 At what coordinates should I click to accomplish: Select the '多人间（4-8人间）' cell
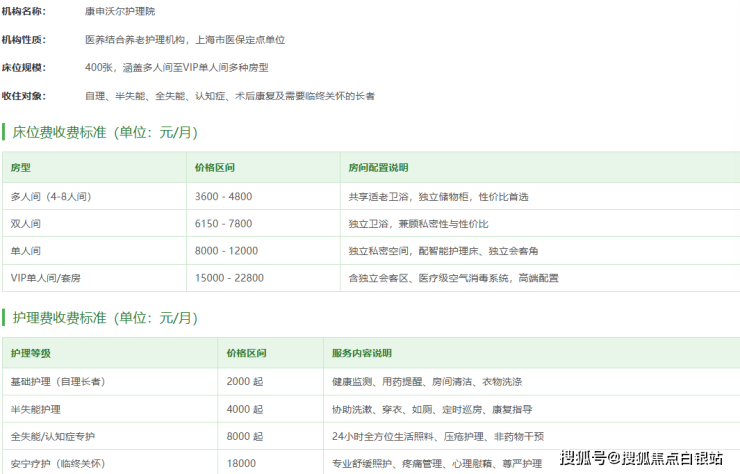(94, 196)
